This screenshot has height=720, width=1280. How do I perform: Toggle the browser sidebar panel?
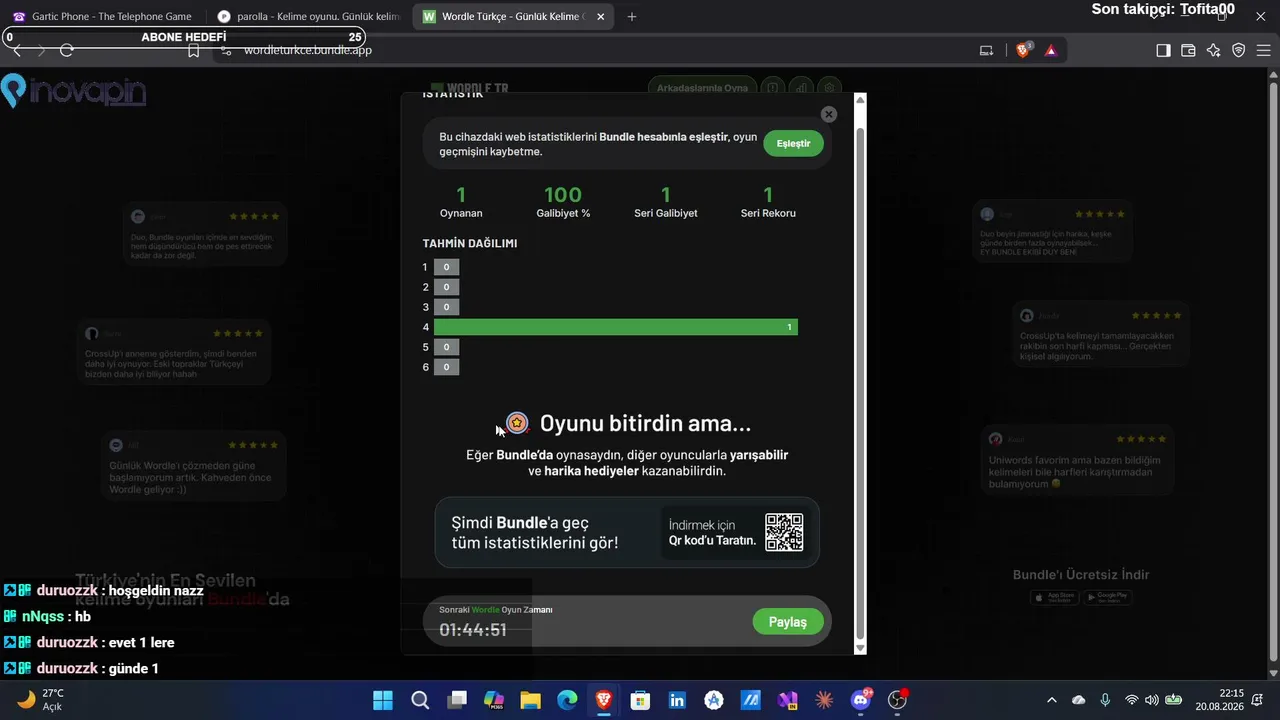[x=1163, y=50]
